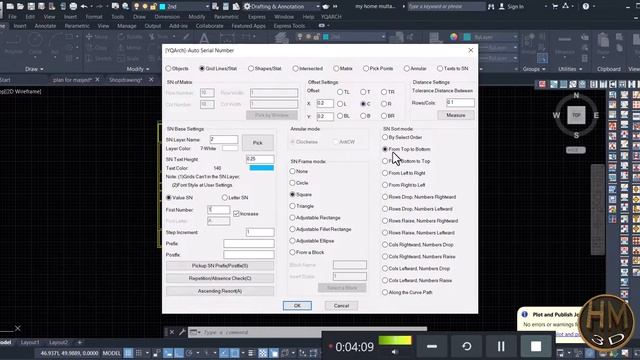
Task: Select the Pick Points radio option
Action: 378,69
